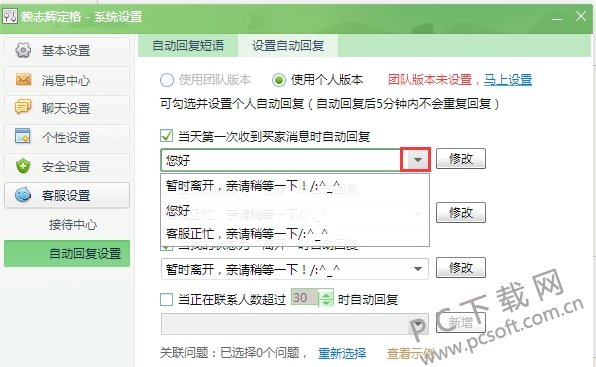Switch to 自动回复短语 tab
596x367 pixels.
188,46
